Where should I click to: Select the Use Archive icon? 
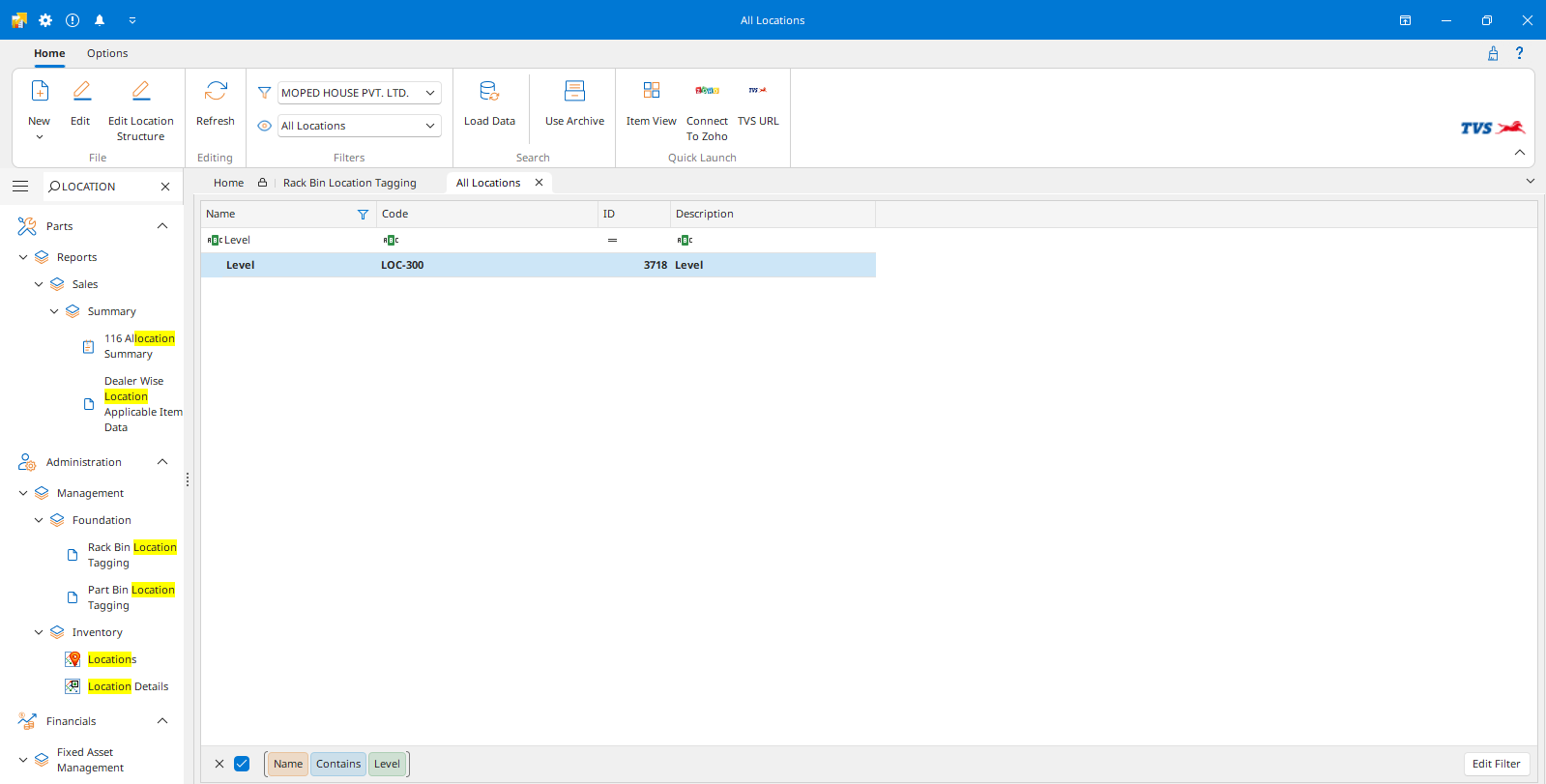pyautogui.click(x=574, y=92)
